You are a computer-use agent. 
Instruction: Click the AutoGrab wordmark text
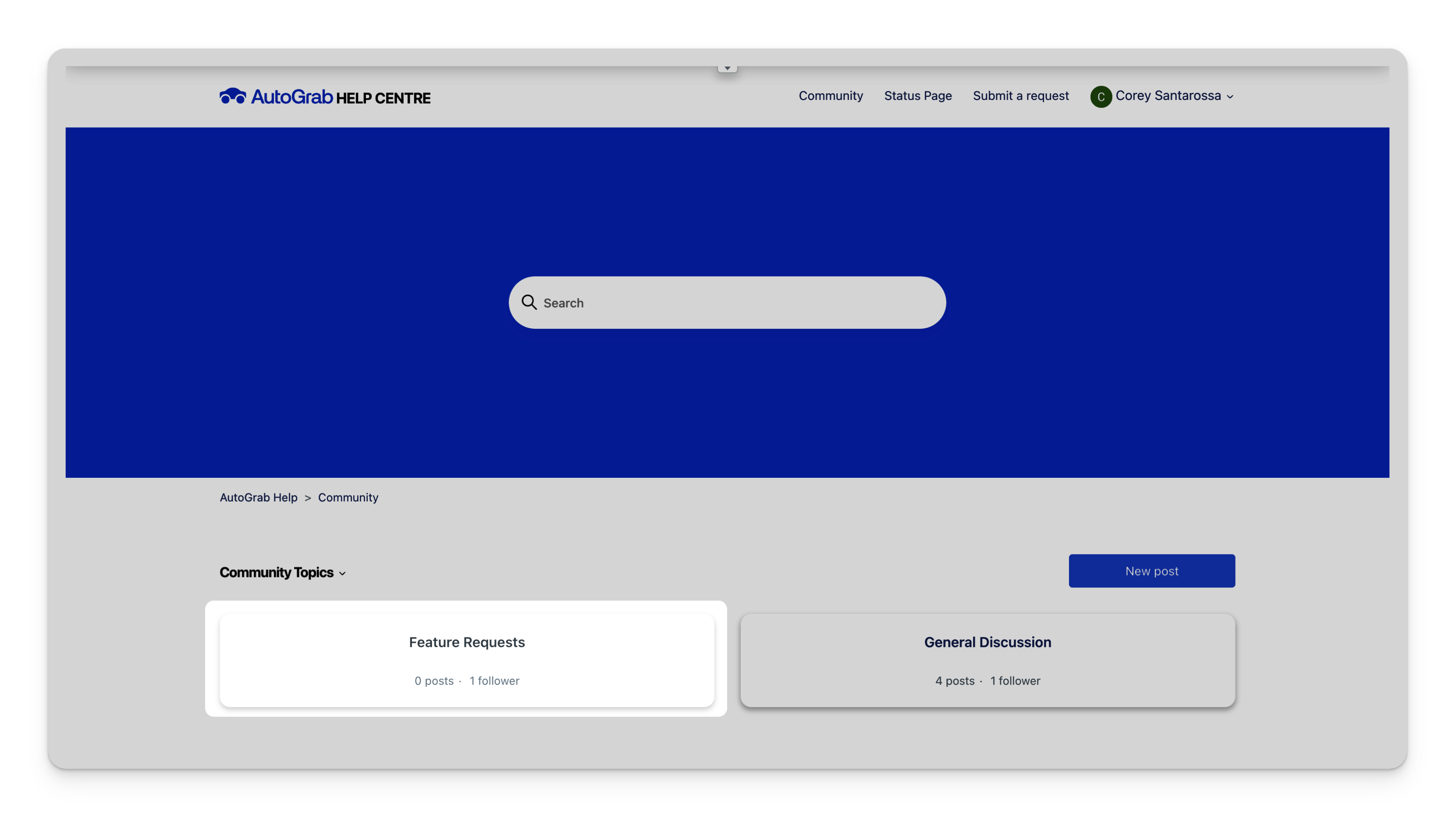point(291,97)
